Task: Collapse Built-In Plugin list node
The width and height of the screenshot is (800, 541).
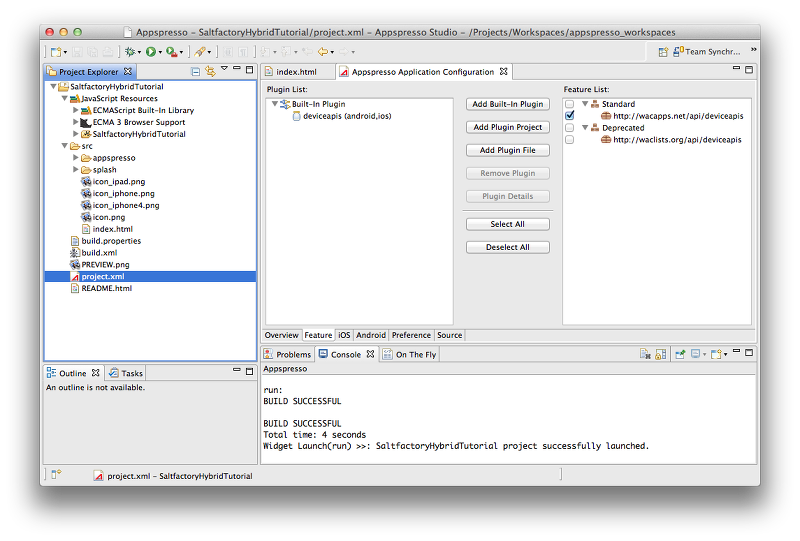Action: [x=274, y=104]
